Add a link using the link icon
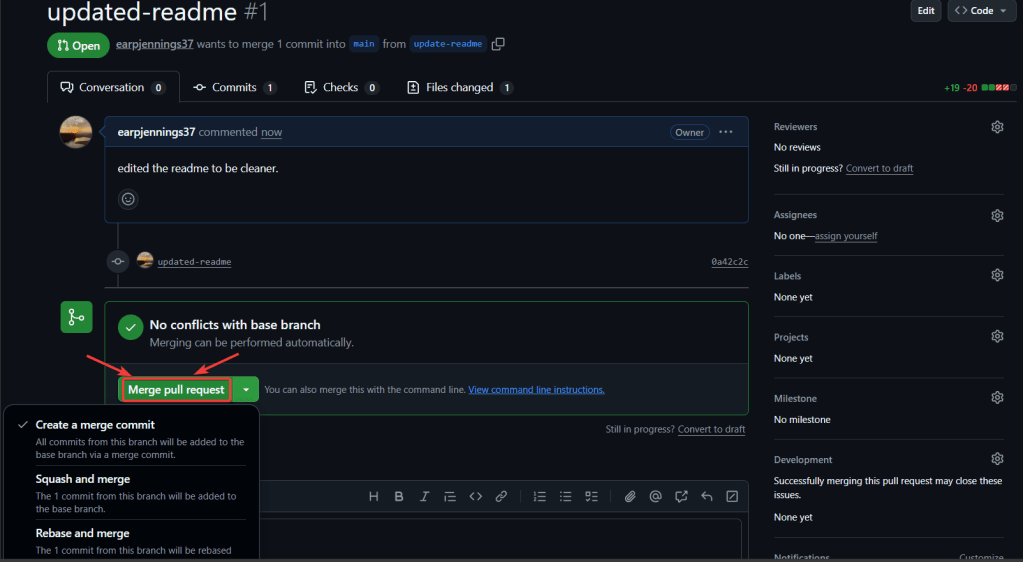The image size is (1023, 562). 501,496
